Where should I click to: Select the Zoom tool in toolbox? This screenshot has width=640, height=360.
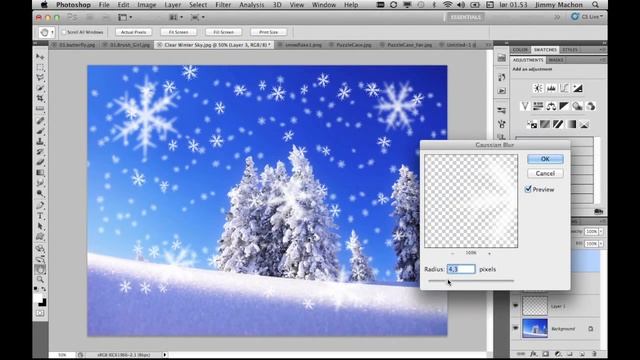(40, 280)
